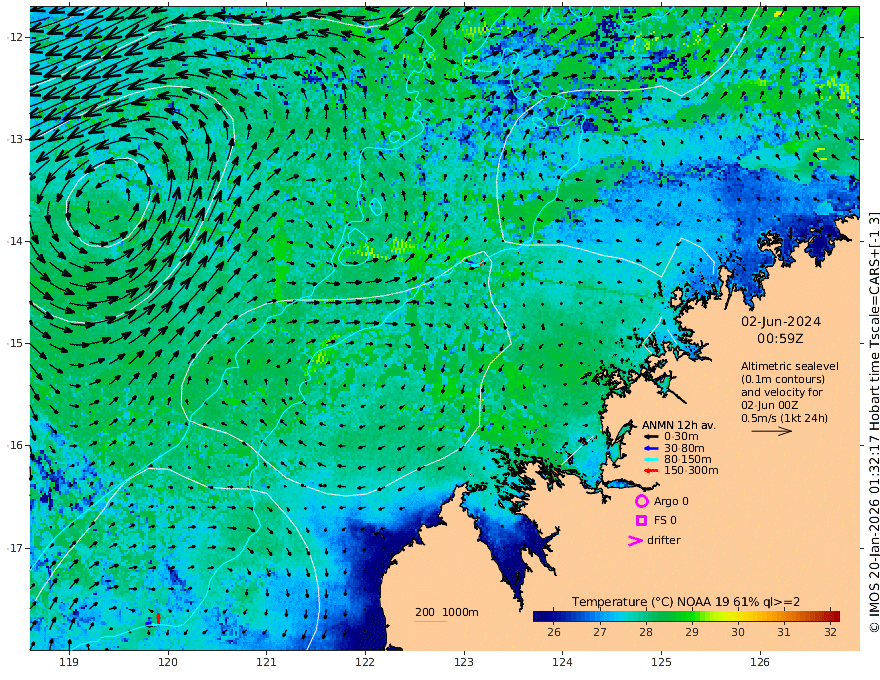Click the longitude label 122
The height and width of the screenshot is (680, 880).
click(365, 663)
